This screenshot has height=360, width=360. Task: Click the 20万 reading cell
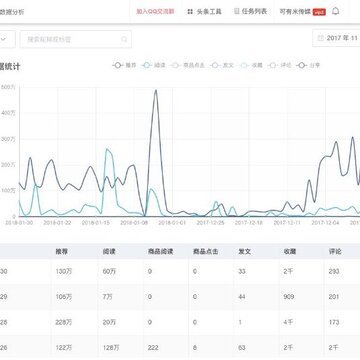tap(109, 322)
